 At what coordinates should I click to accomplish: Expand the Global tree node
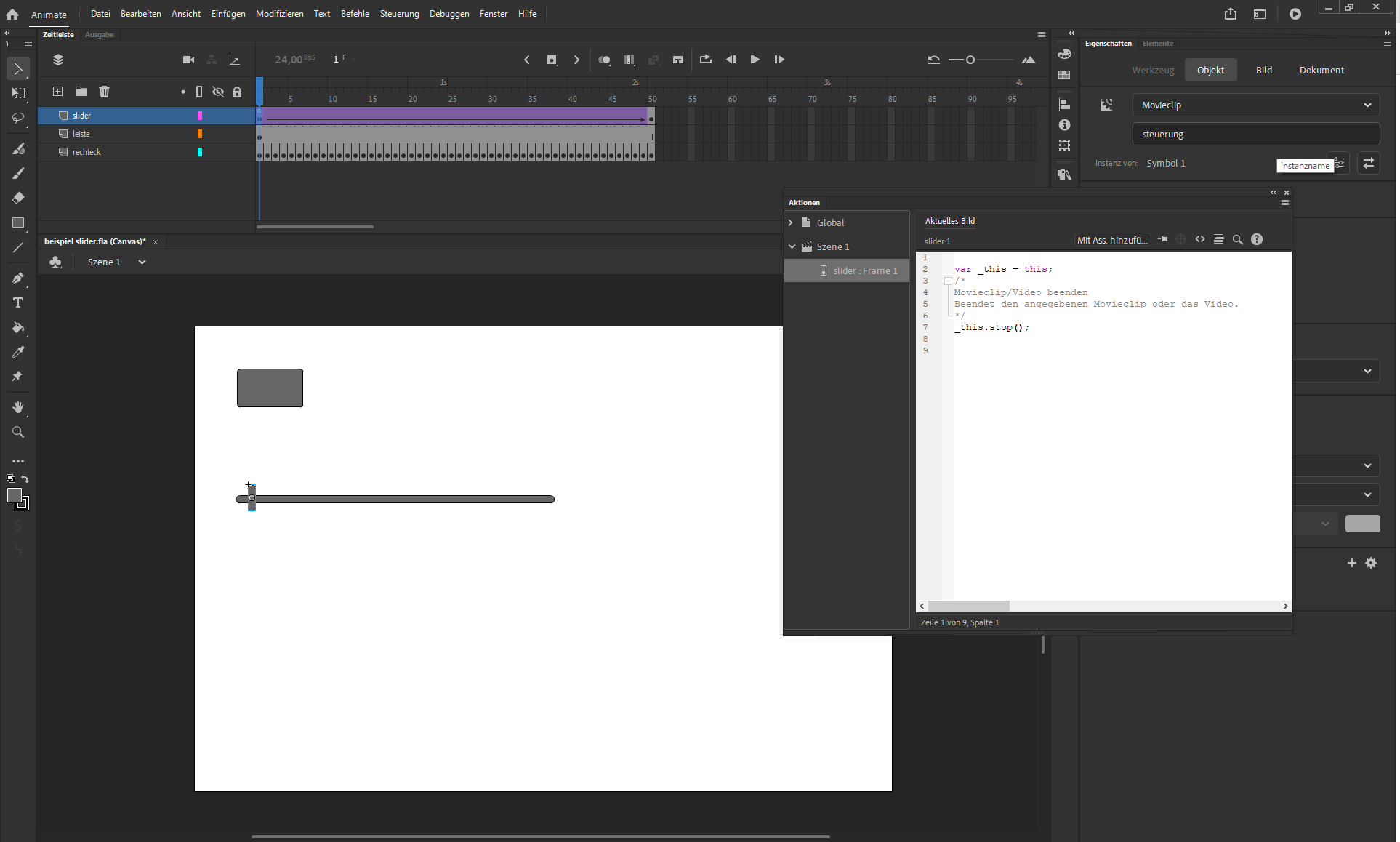coord(791,222)
